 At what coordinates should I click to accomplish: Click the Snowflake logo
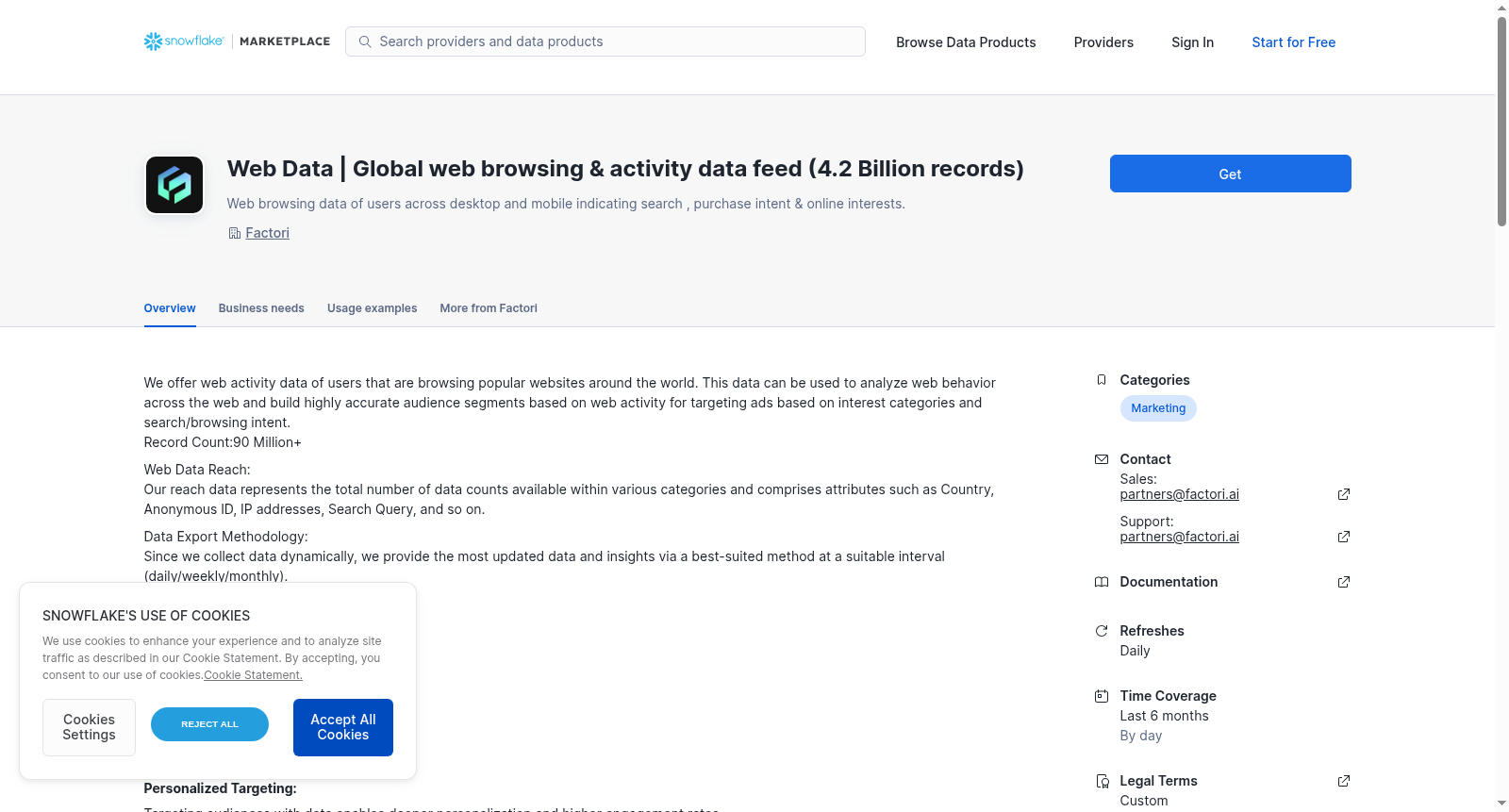184,41
